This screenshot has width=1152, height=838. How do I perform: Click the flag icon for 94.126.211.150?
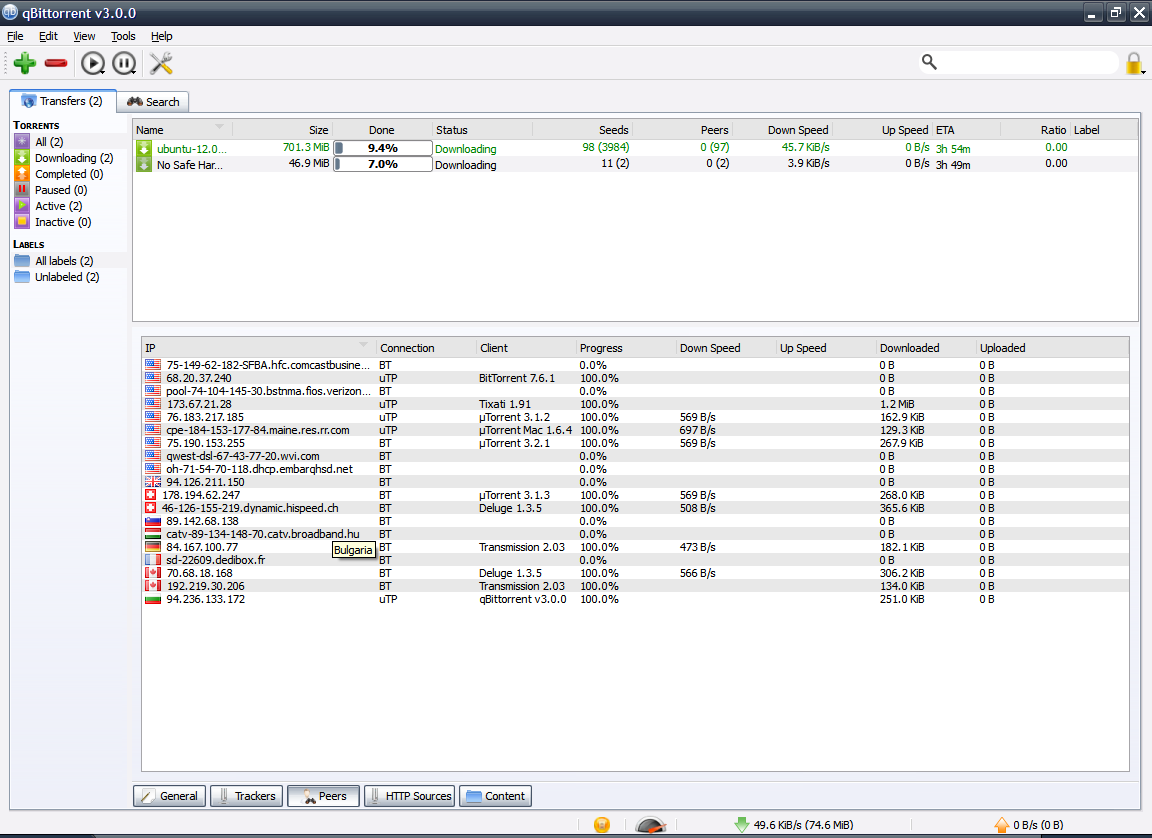(153, 482)
